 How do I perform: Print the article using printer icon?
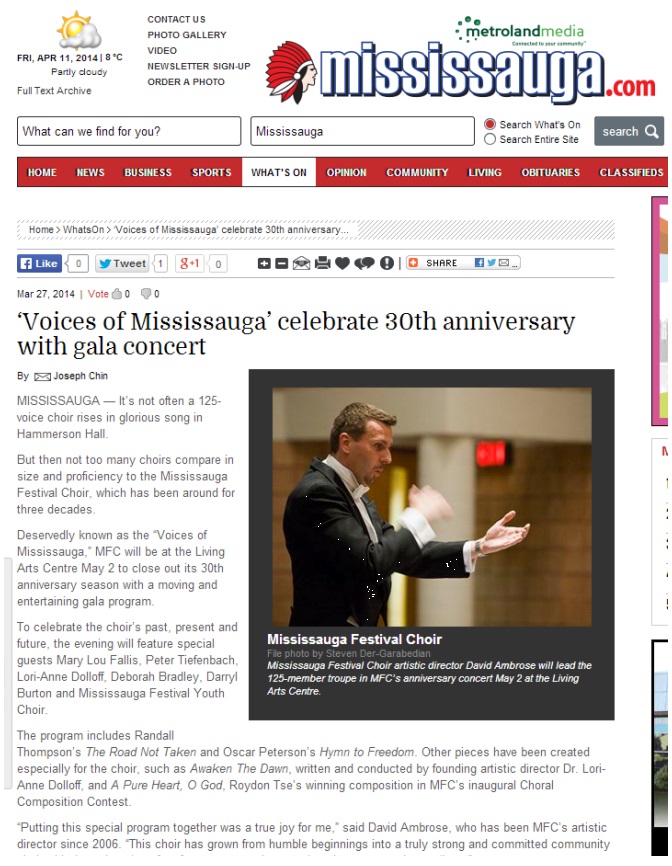tap(322, 263)
